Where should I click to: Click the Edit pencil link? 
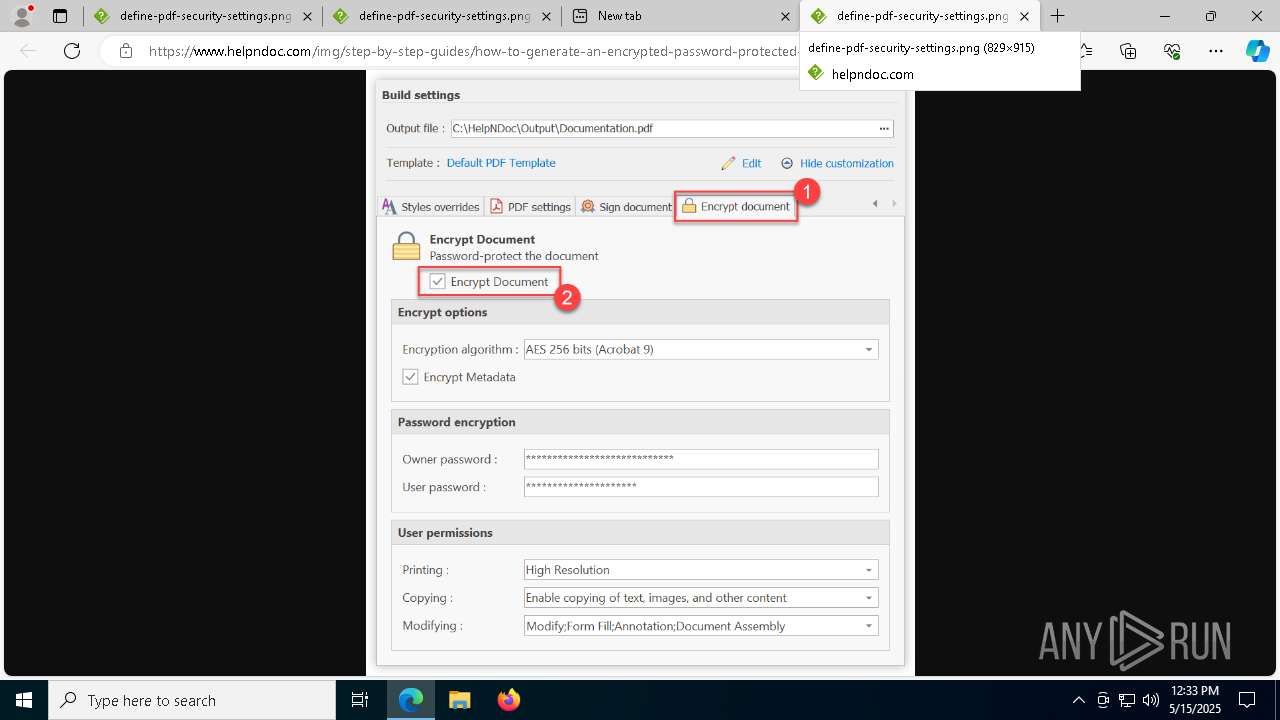741,163
